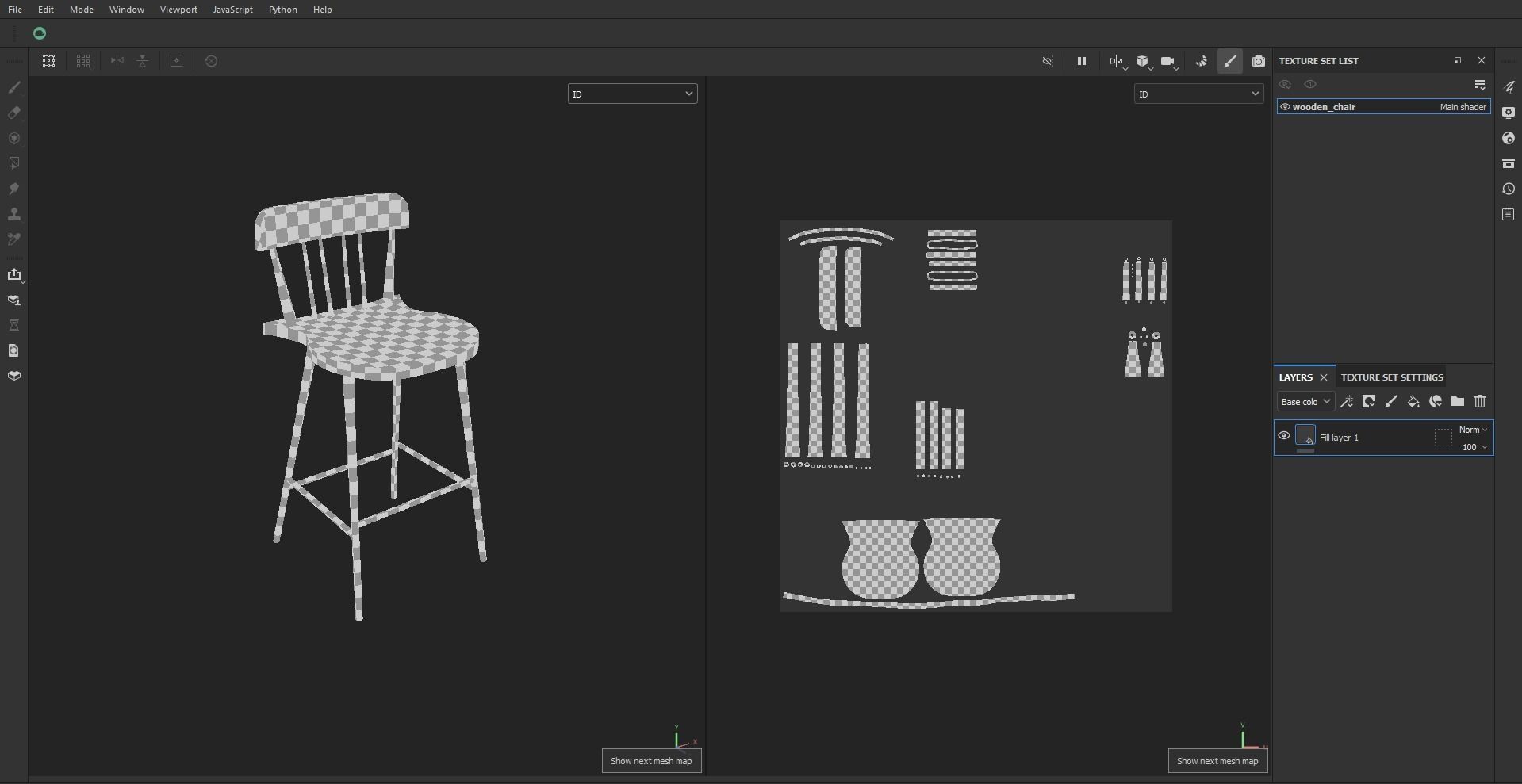This screenshot has height=784, width=1522.
Task: Open ID channel dropdown in 2D viewport
Action: click(x=1198, y=94)
